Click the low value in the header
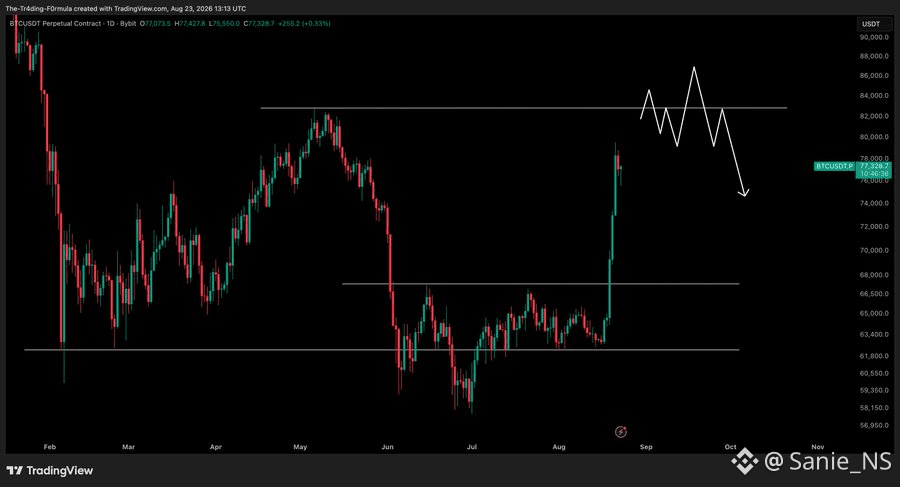Viewport: 900px width, 487px height. (x=224, y=24)
